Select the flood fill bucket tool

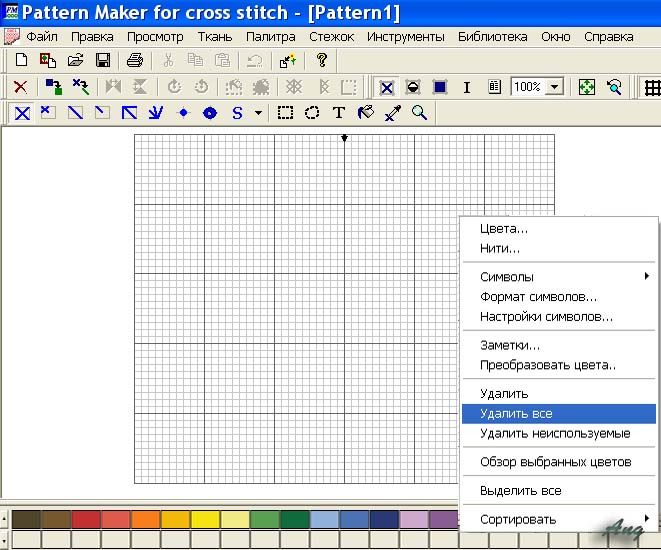(365, 113)
